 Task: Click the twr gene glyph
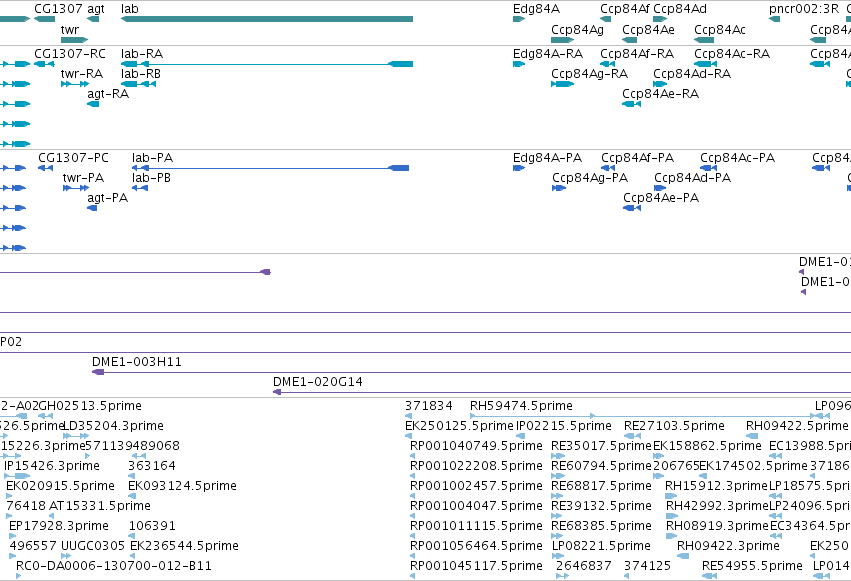pos(74,40)
